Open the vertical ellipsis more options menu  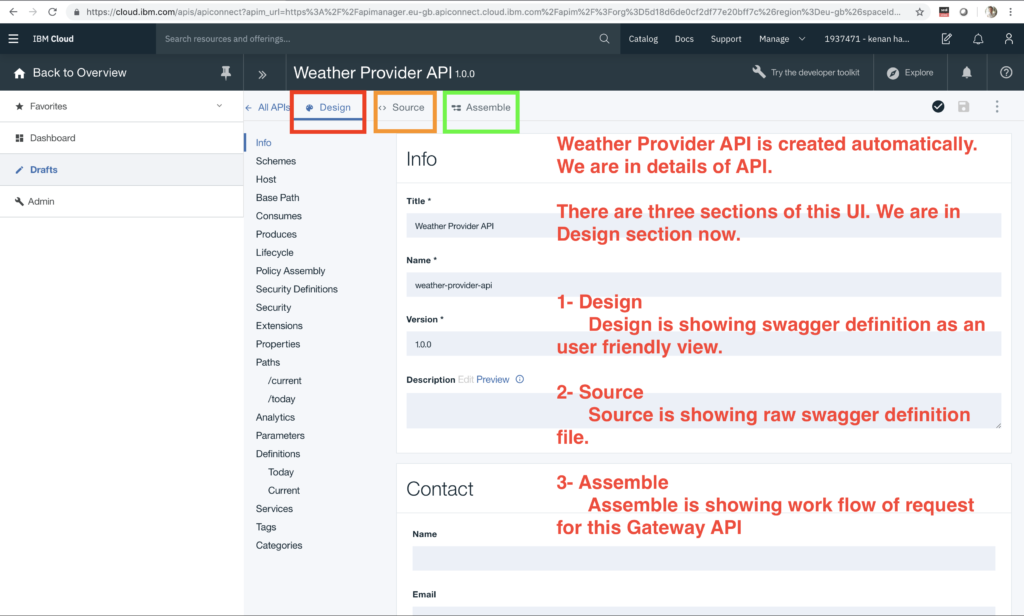[x=997, y=106]
